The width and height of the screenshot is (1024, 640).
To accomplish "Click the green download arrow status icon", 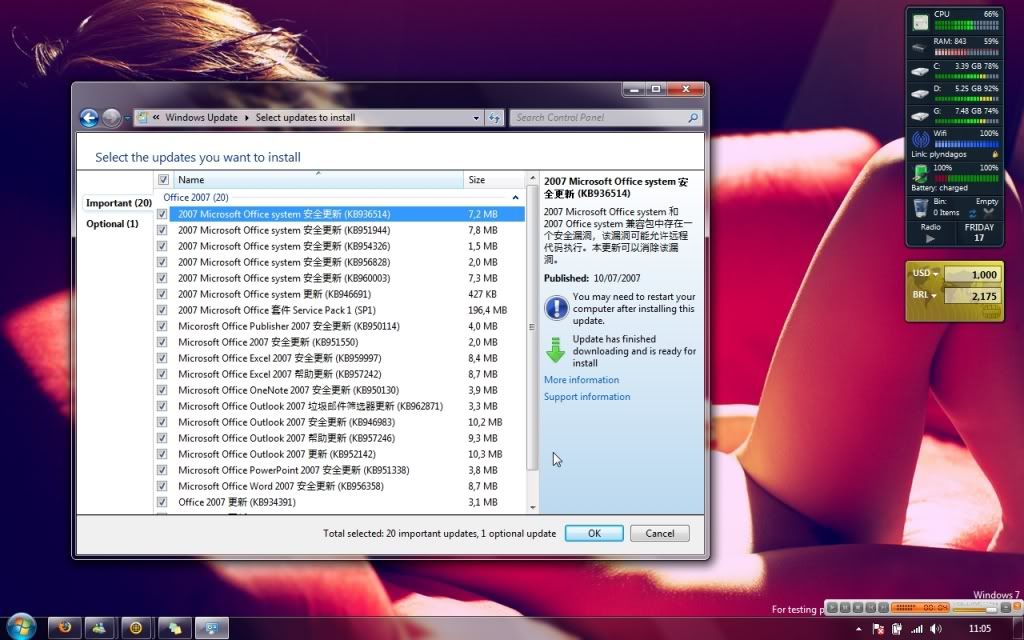I will 556,349.
